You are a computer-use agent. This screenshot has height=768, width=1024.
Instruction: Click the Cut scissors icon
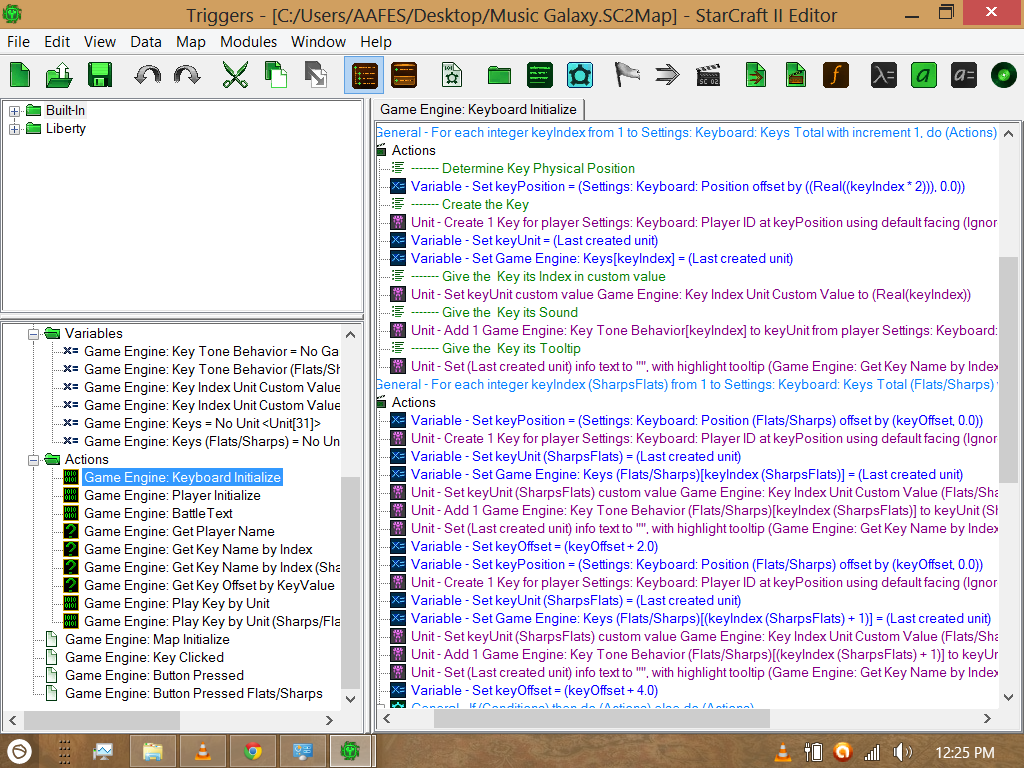235,75
